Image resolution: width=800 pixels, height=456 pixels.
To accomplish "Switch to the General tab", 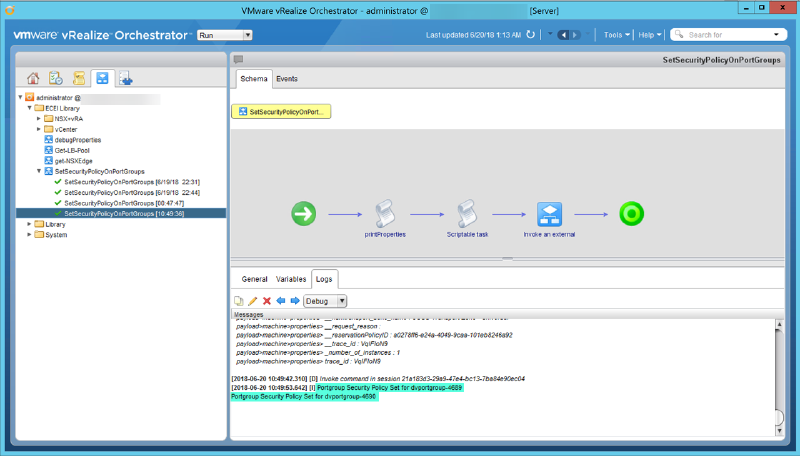I will (x=255, y=280).
